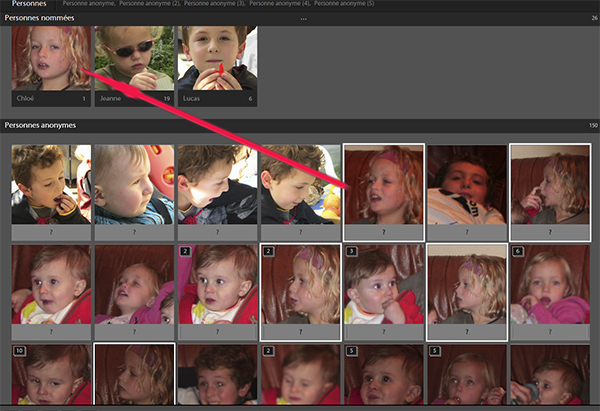Name the face under the baby with blue scarf

(x=134, y=232)
